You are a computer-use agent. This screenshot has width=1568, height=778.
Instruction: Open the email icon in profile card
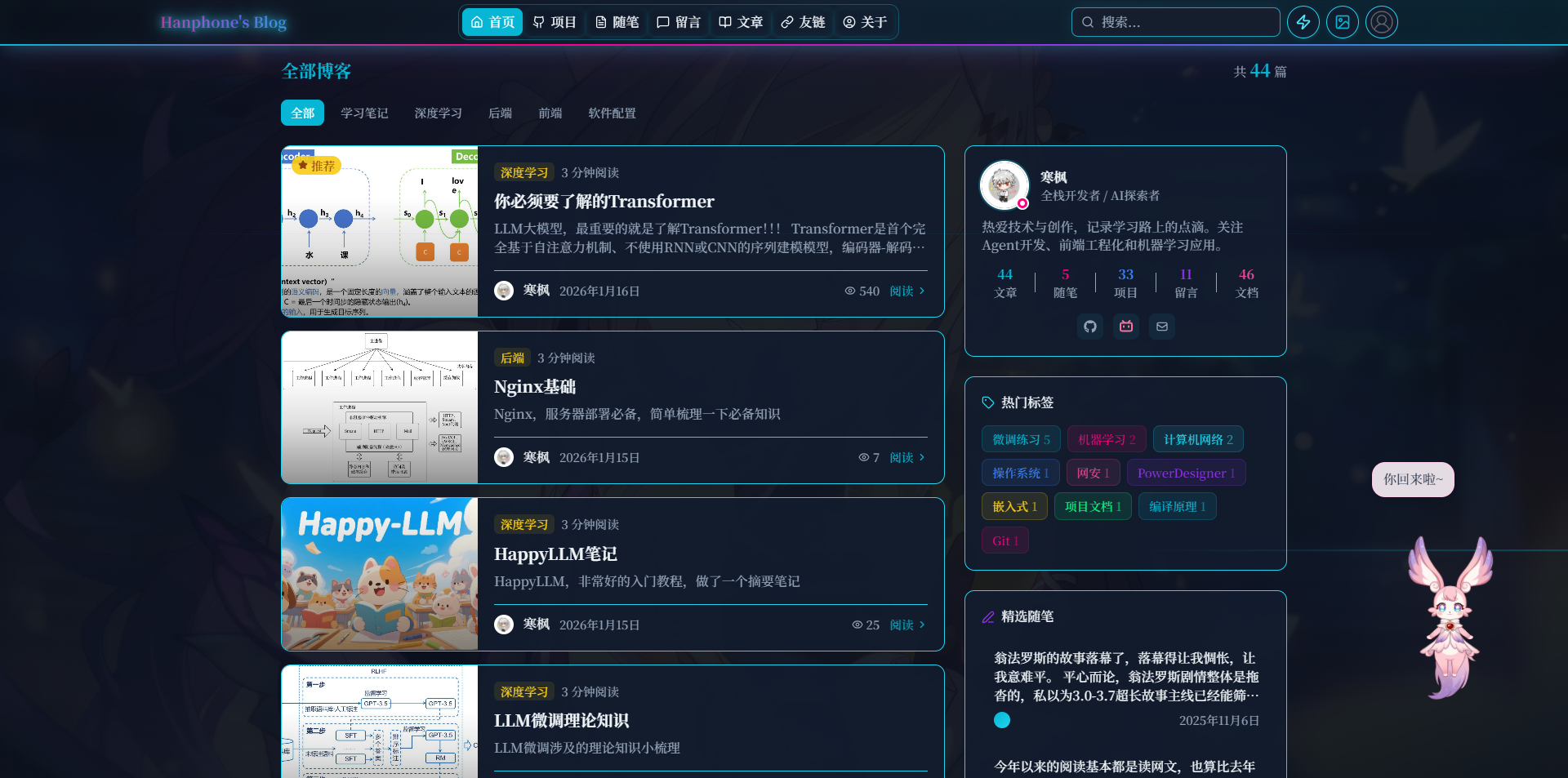pyautogui.click(x=1162, y=327)
